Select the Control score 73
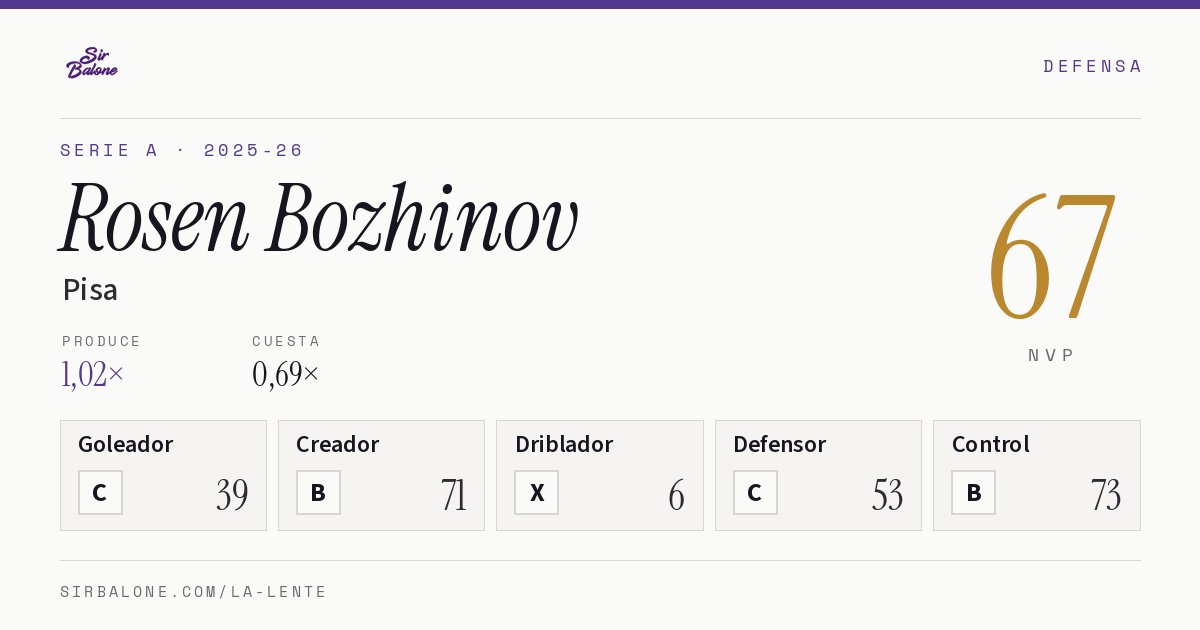The image size is (1200, 630). tap(1105, 495)
